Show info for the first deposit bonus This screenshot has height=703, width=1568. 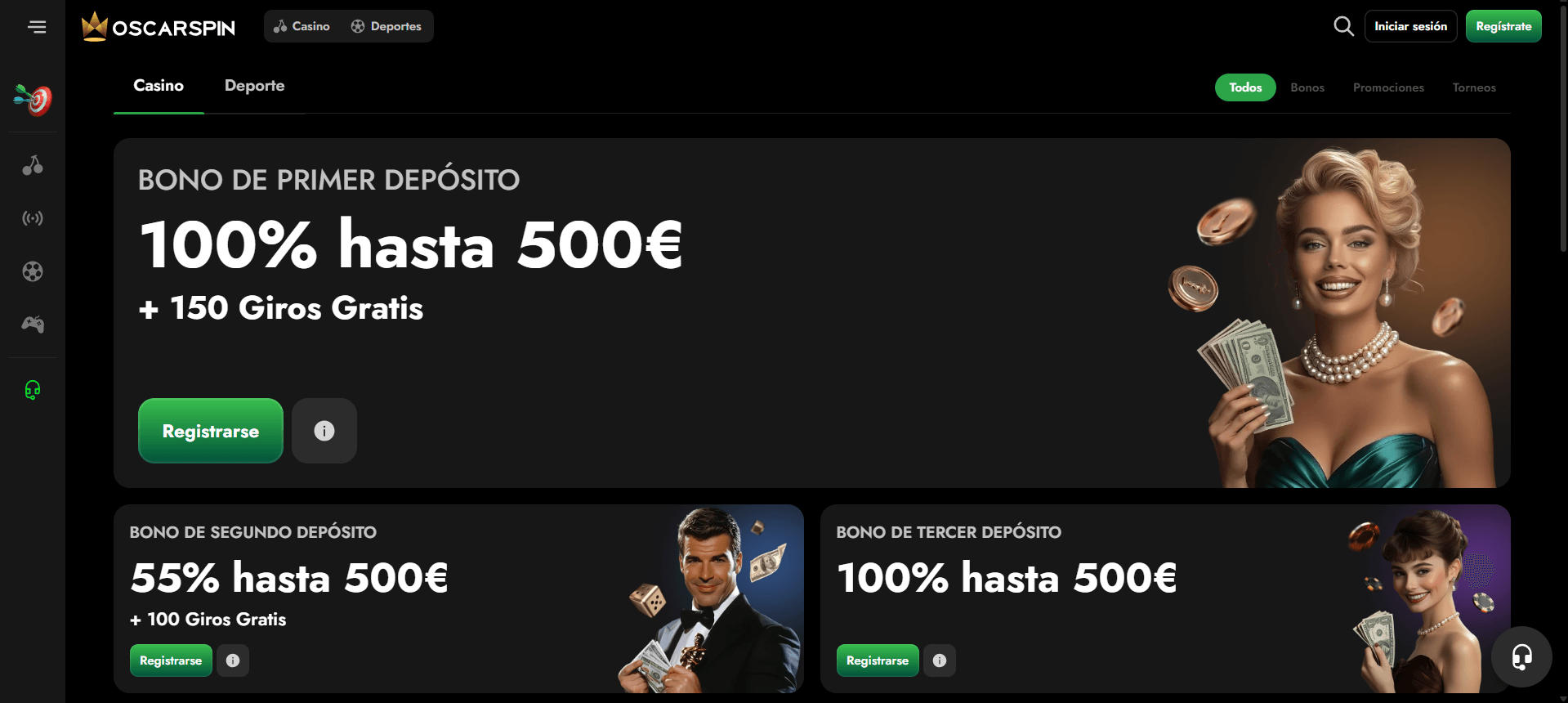tap(324, 431)
